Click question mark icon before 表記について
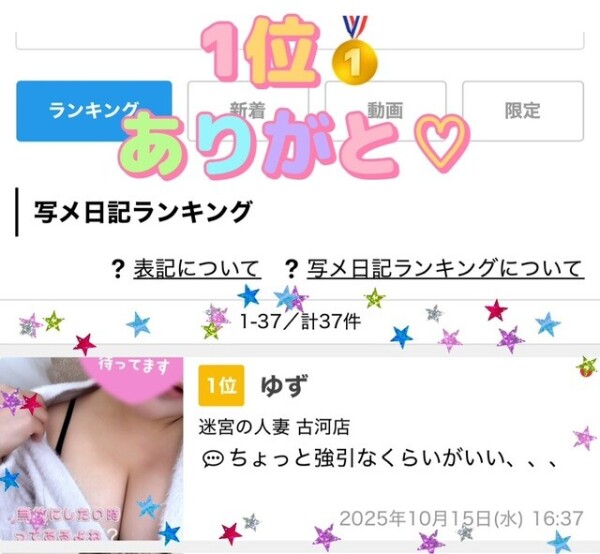Screen dimensions: 600x554 coord(118,269)
